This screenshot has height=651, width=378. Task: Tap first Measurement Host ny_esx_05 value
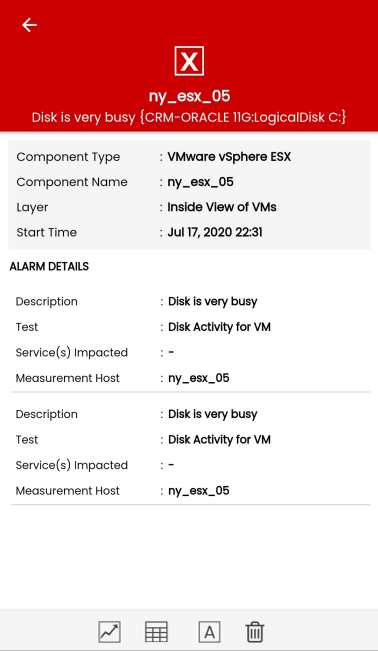(199, 378)
